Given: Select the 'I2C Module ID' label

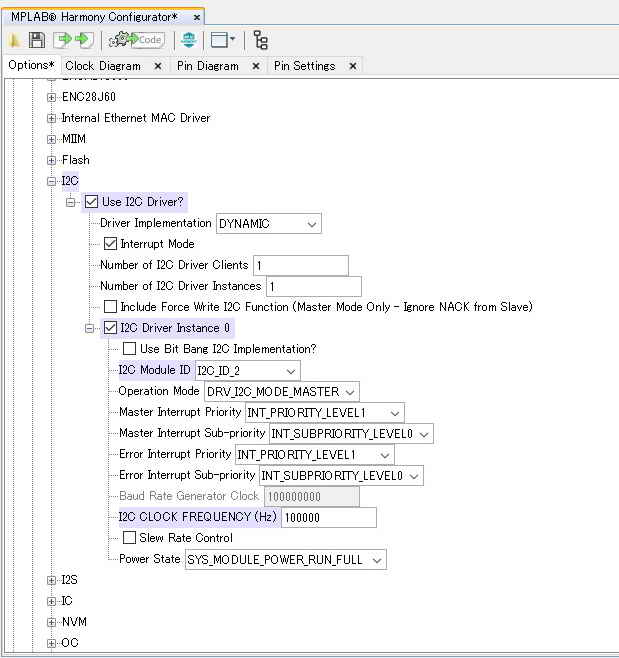Looking at the screenshot, I should tap(154, 370).
